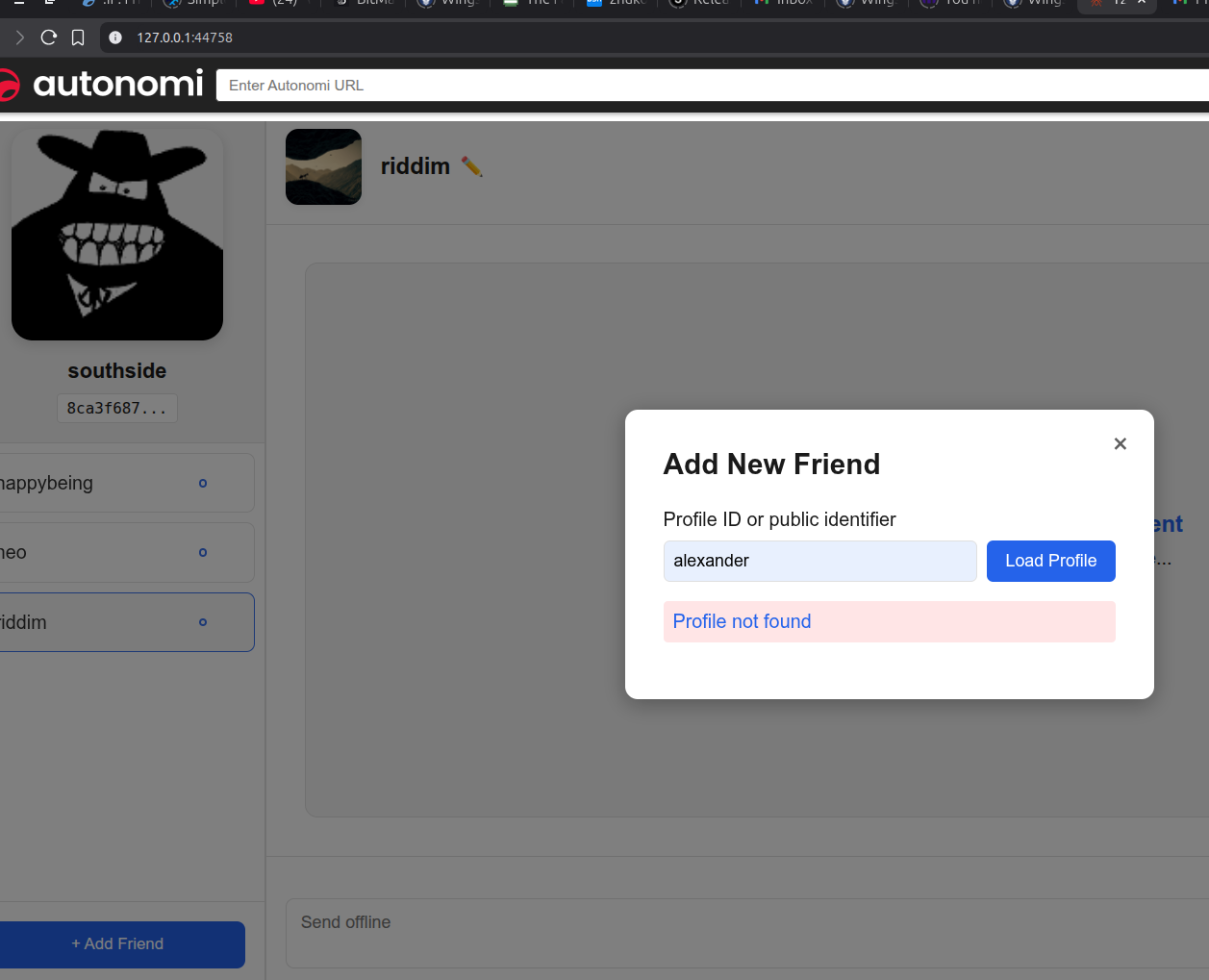
Task: Click the Enter Autonomi URL field
Action: (x=712, y=85)
